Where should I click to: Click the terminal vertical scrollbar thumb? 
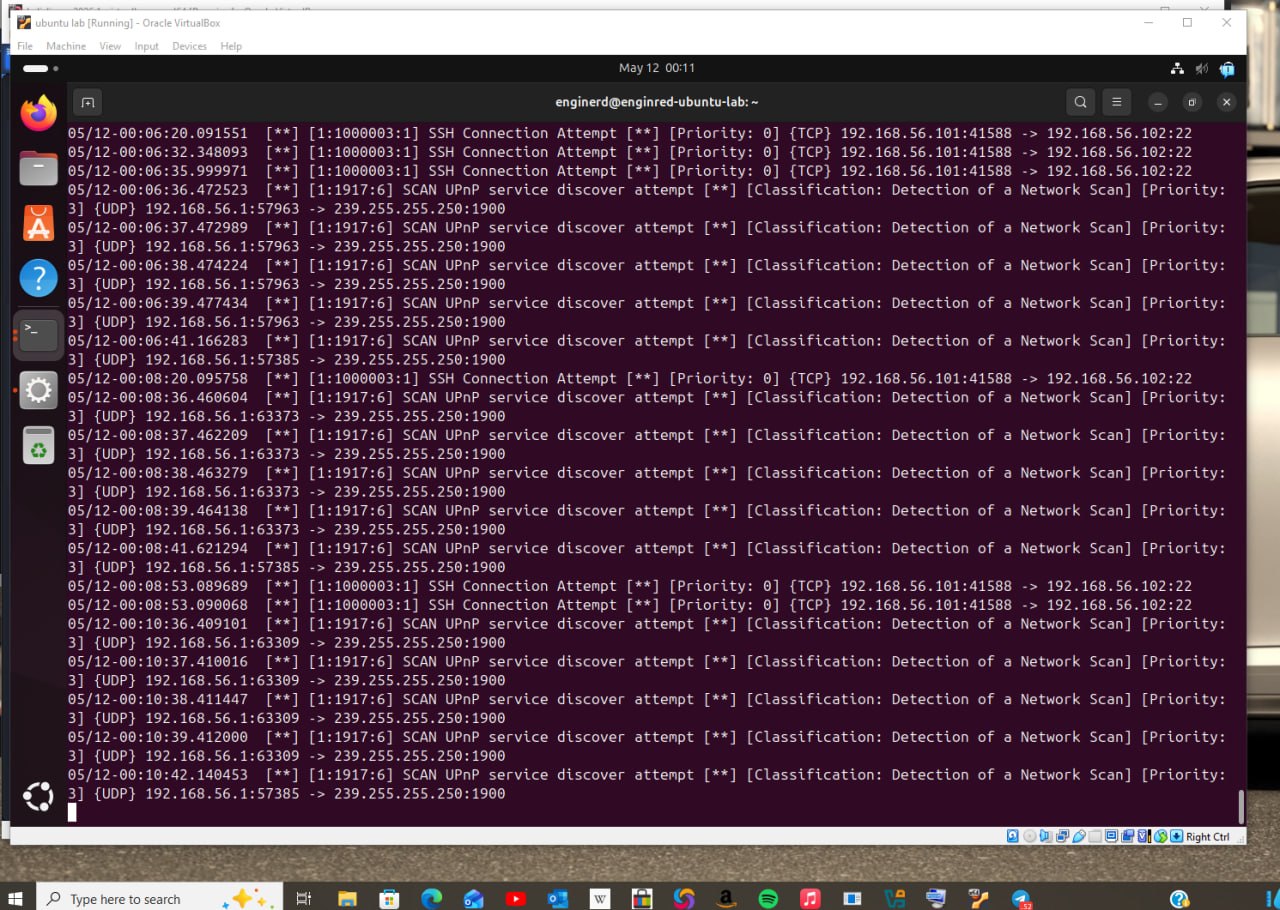tap(1241, 806)
